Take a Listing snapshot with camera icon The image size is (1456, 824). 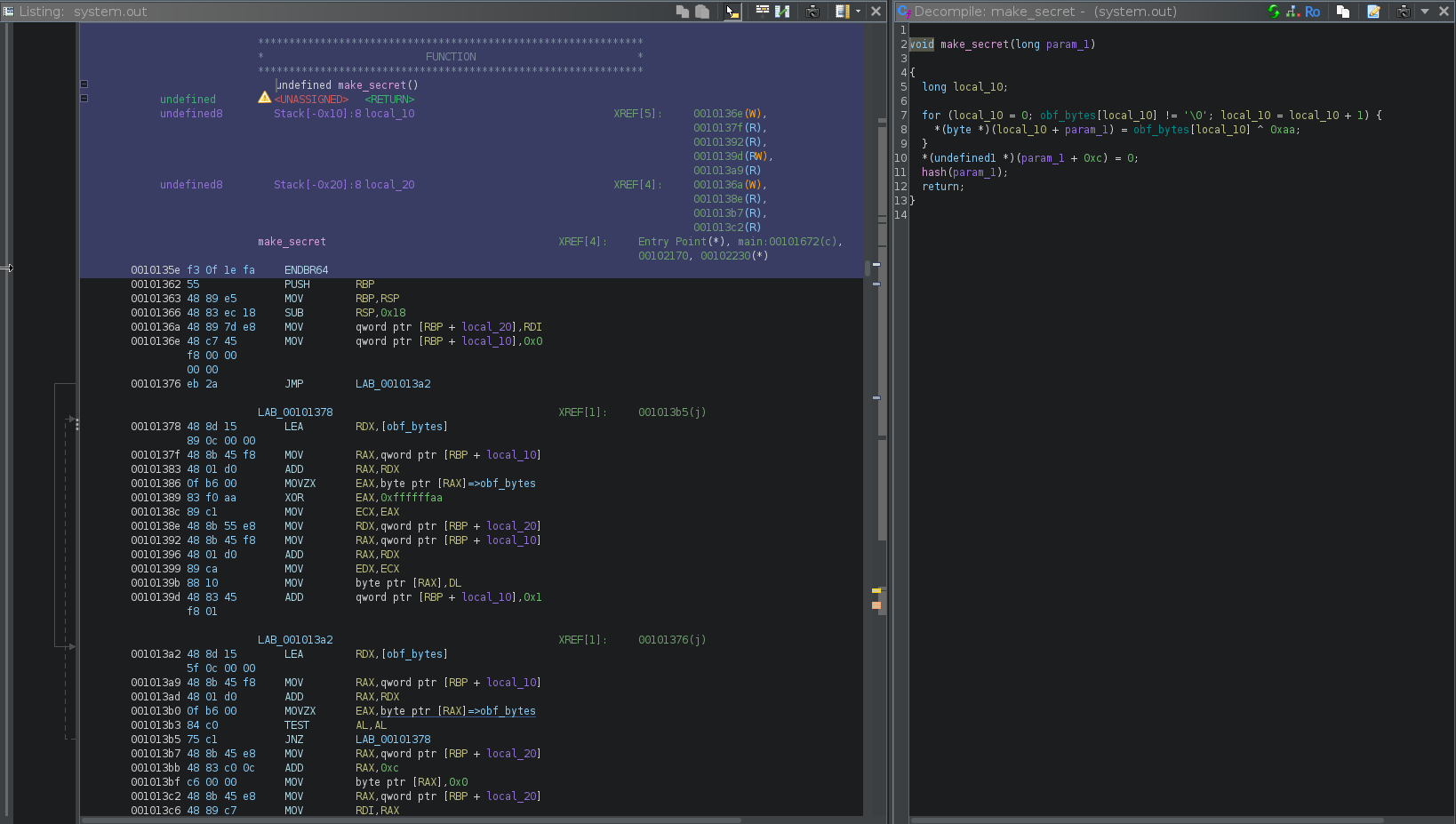pos(812,12)
